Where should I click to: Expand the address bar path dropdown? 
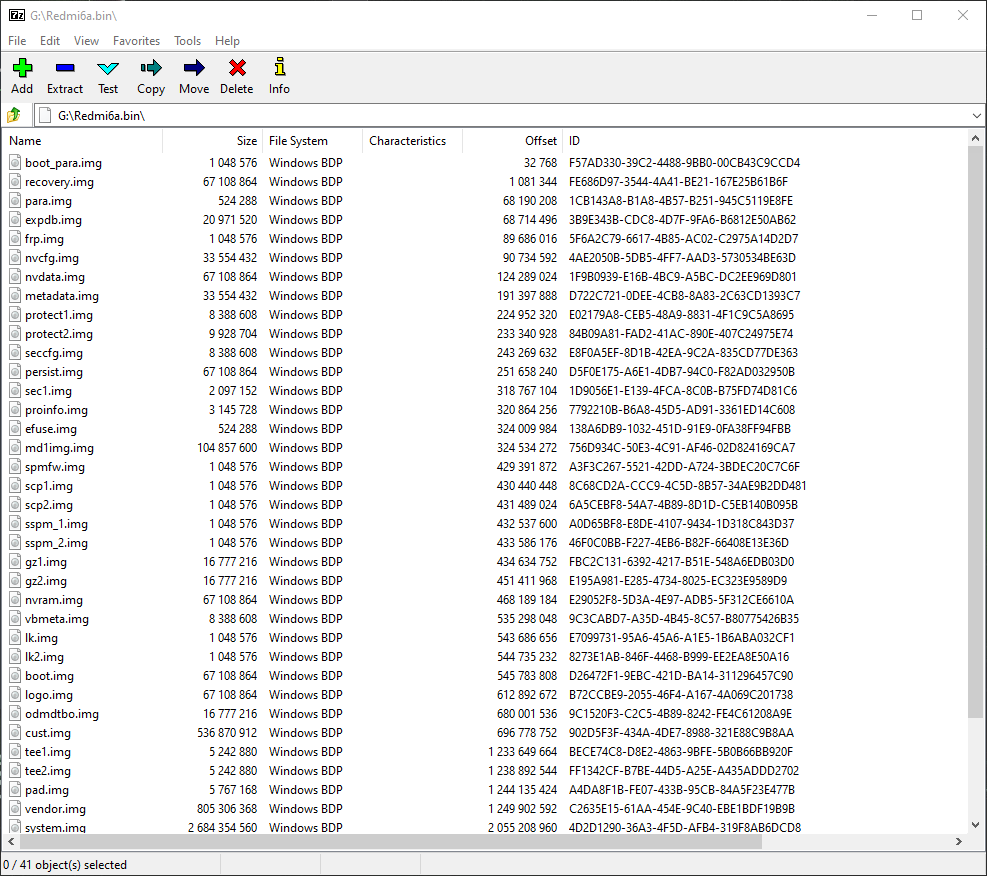pyautogui.click(x=976, y=116)
